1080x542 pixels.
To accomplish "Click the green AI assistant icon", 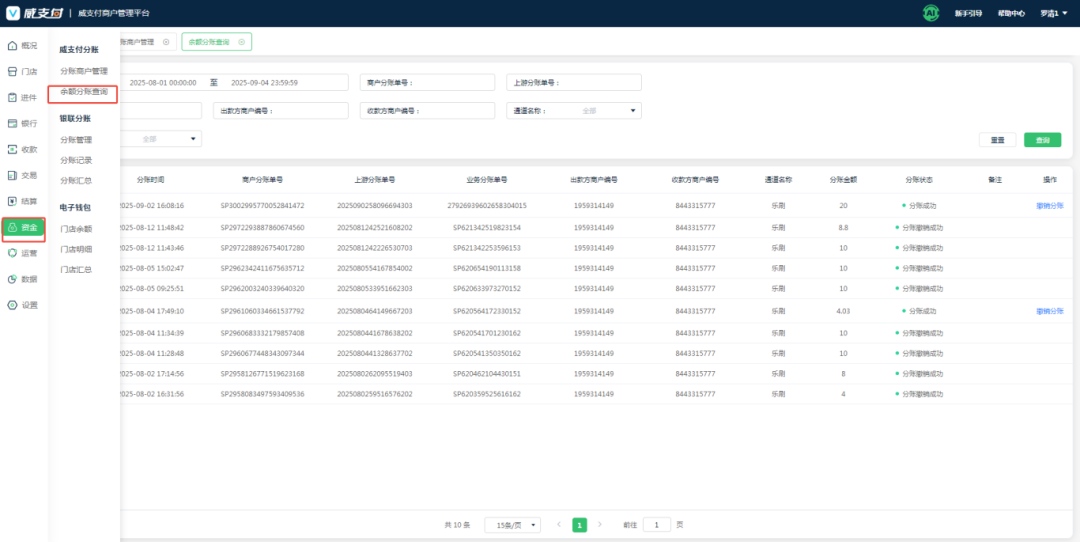I will 930,13.
